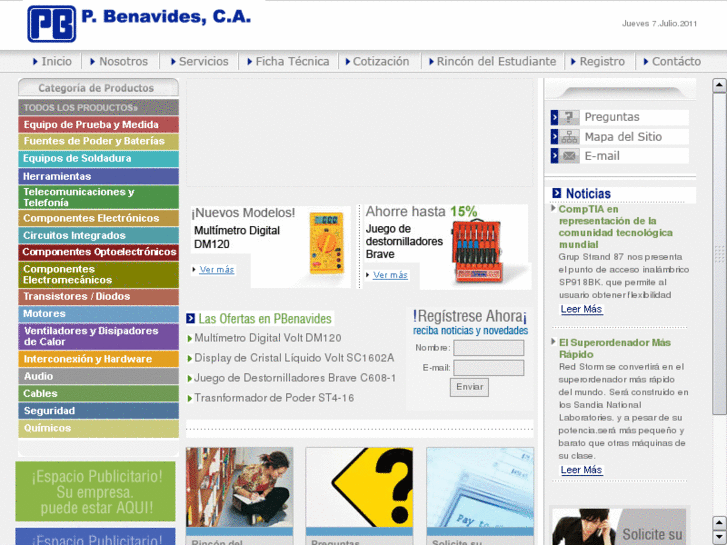Select the Químicos category
The image size is (727, 545).
98,429
